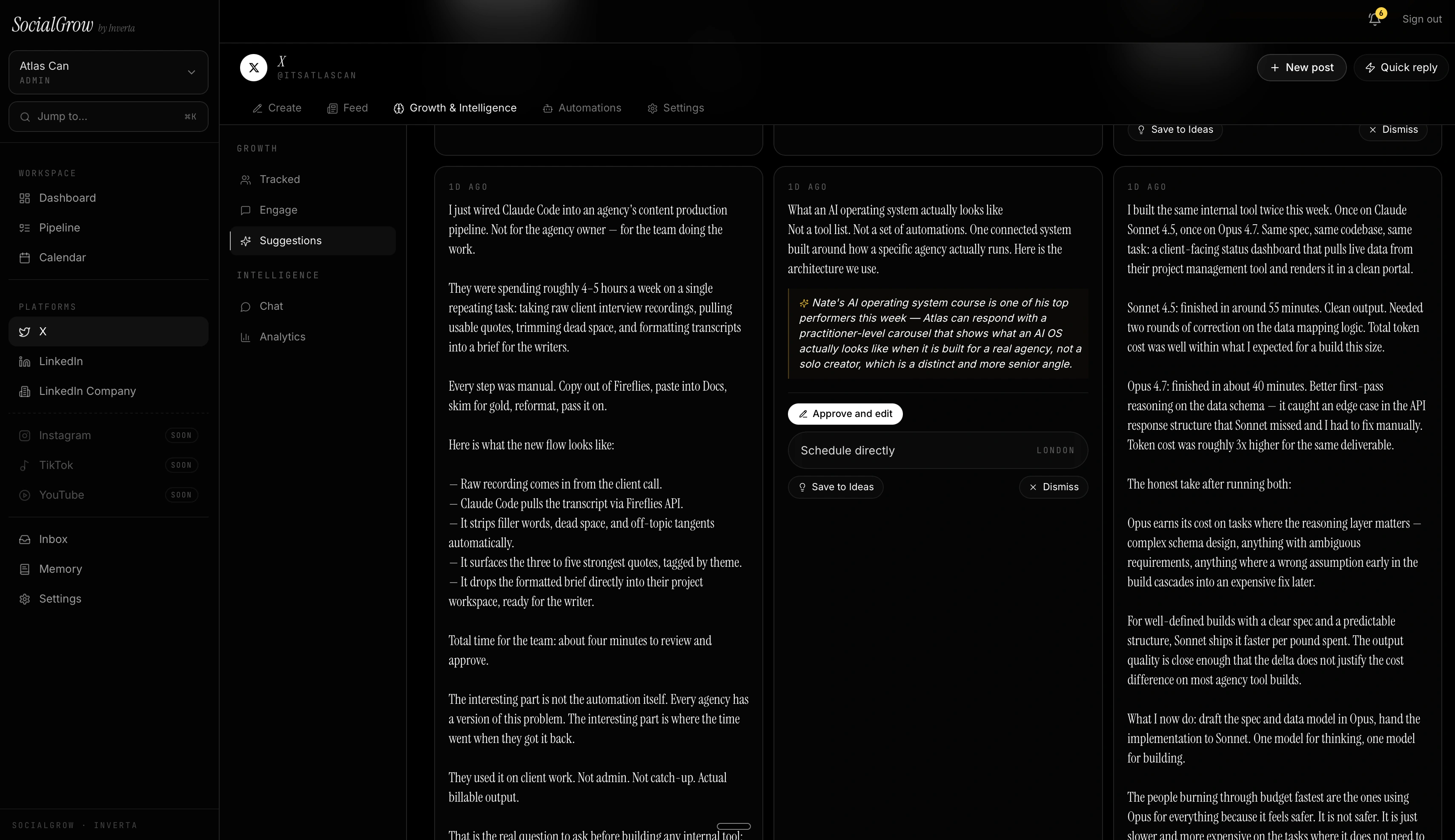Click the Quick reply button
This screenshot has width=1455, height=840.
click(x=1401, y=68)
